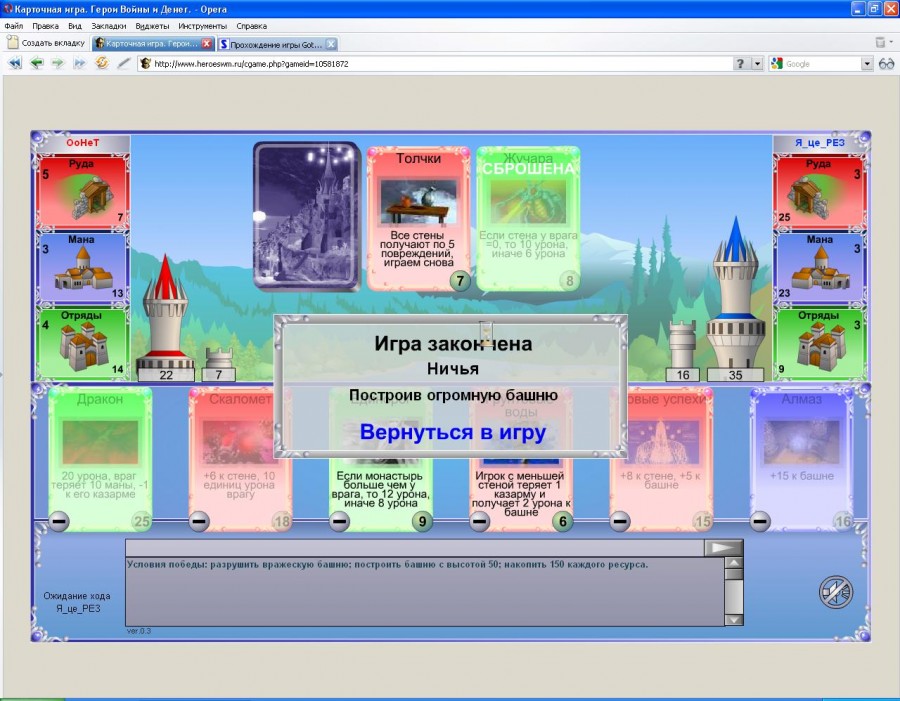This screenshot has width=900, height=701.
Task: Discard the Алмаз card minus button
Action: (x=759, y=521)
